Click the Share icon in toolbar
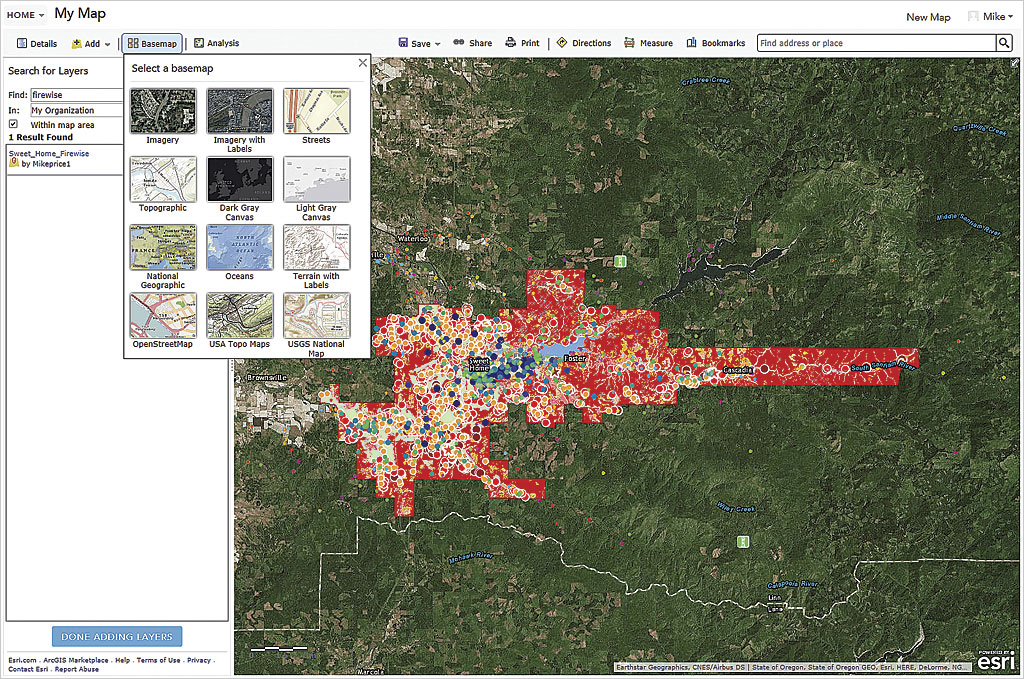This screenshot has width=1024, height=679. [x=459, y=43]
